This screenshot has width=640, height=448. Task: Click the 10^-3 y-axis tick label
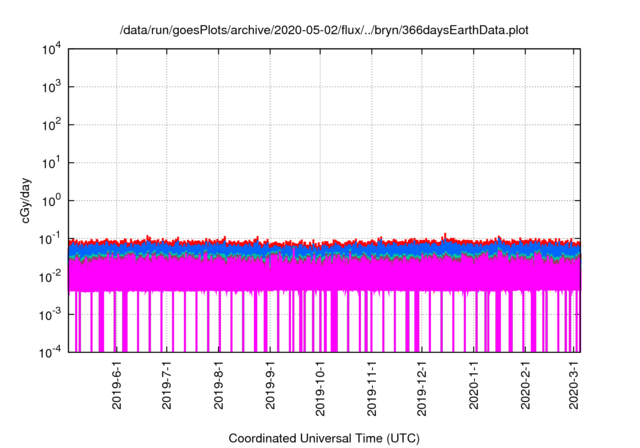pyautogui.click(x=50, y=315)
